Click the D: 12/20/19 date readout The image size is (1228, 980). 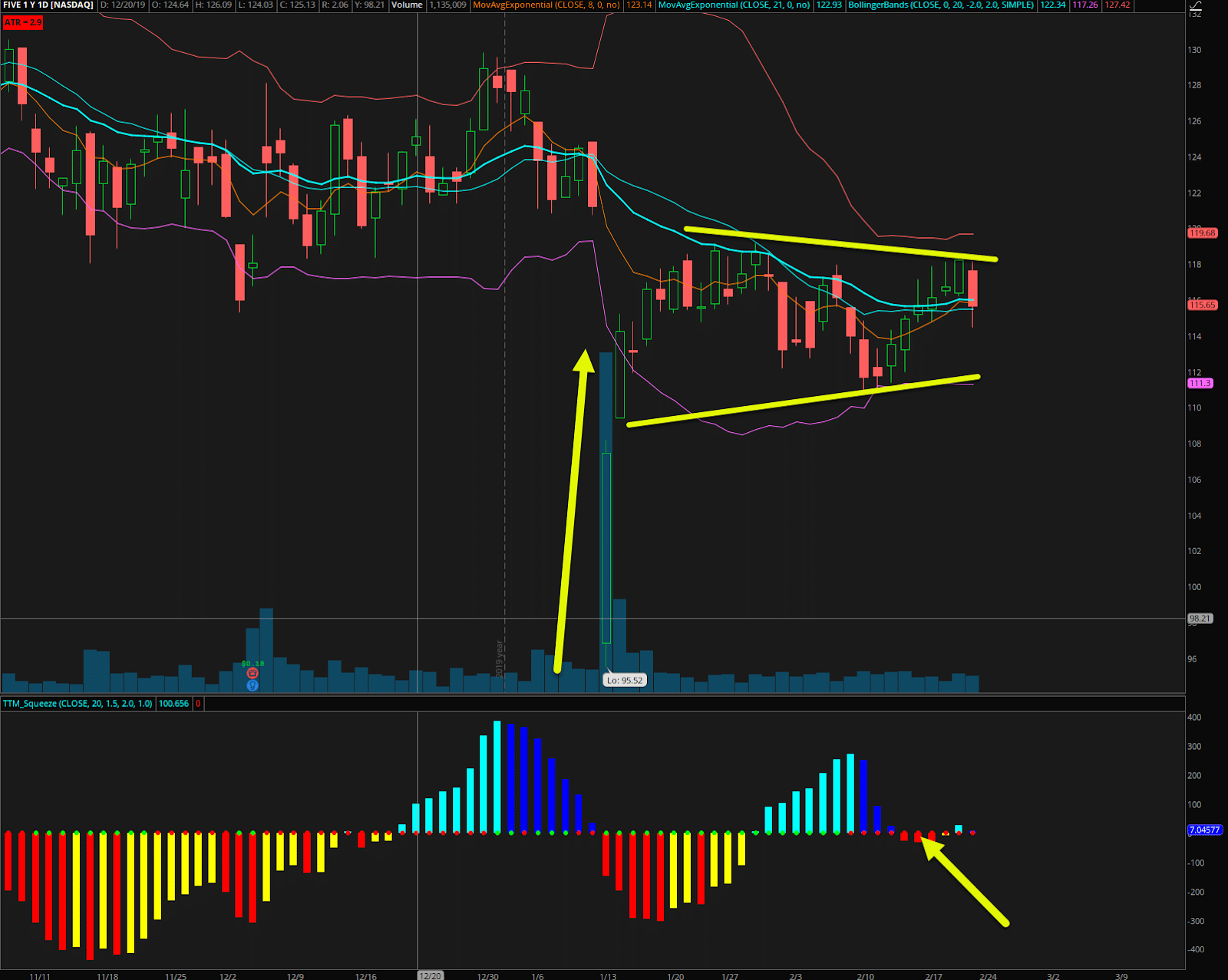[123, 5]
